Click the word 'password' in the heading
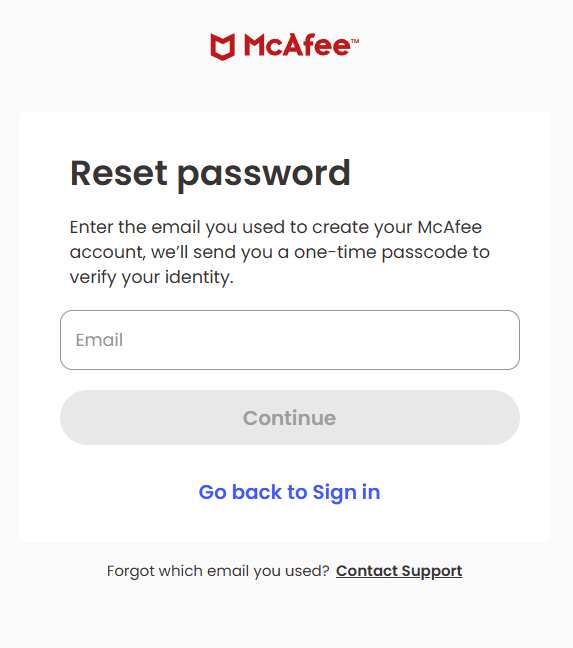The image size is (573, 648). pos(264,175)
